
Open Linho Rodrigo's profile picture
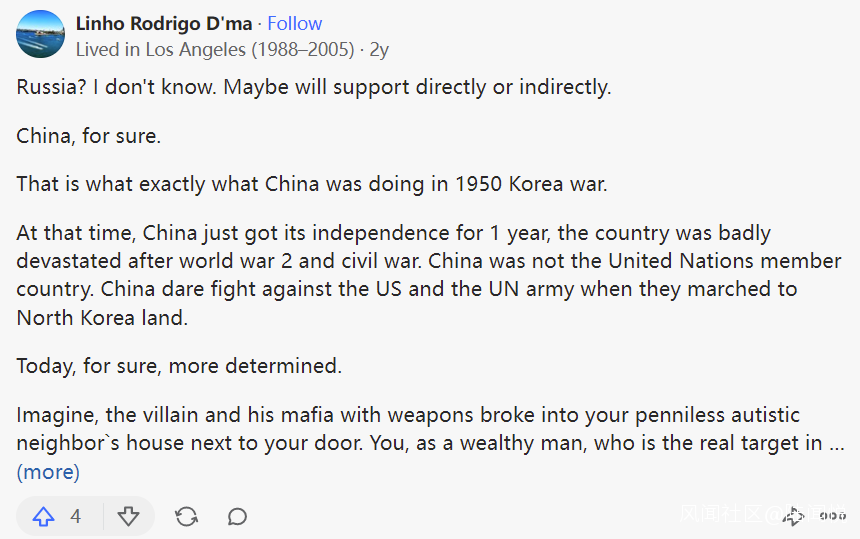(x=40, y=35)
